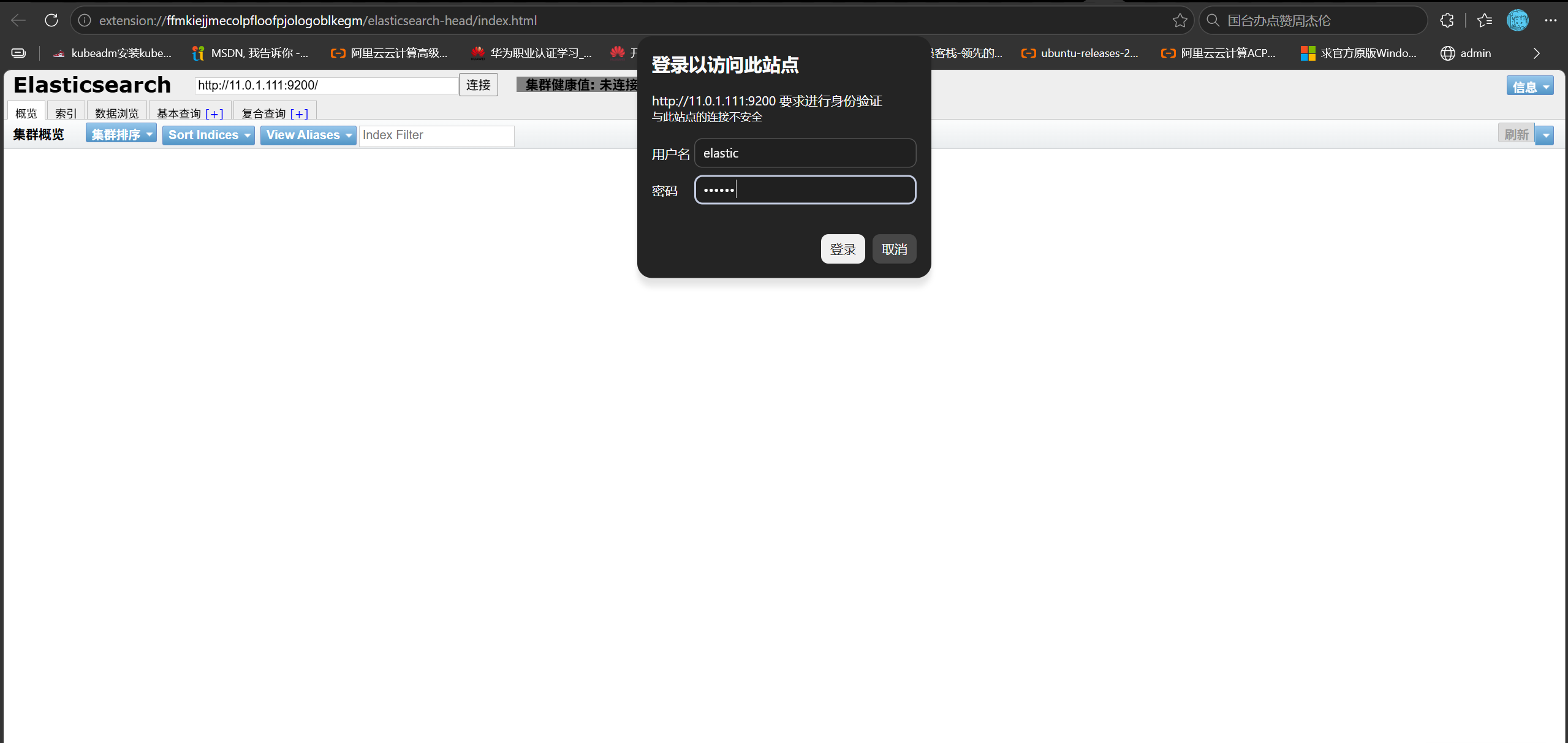This screenshot has width=1568, height=743.
Task: Click the 密码 password field
Action: (805, 189)
